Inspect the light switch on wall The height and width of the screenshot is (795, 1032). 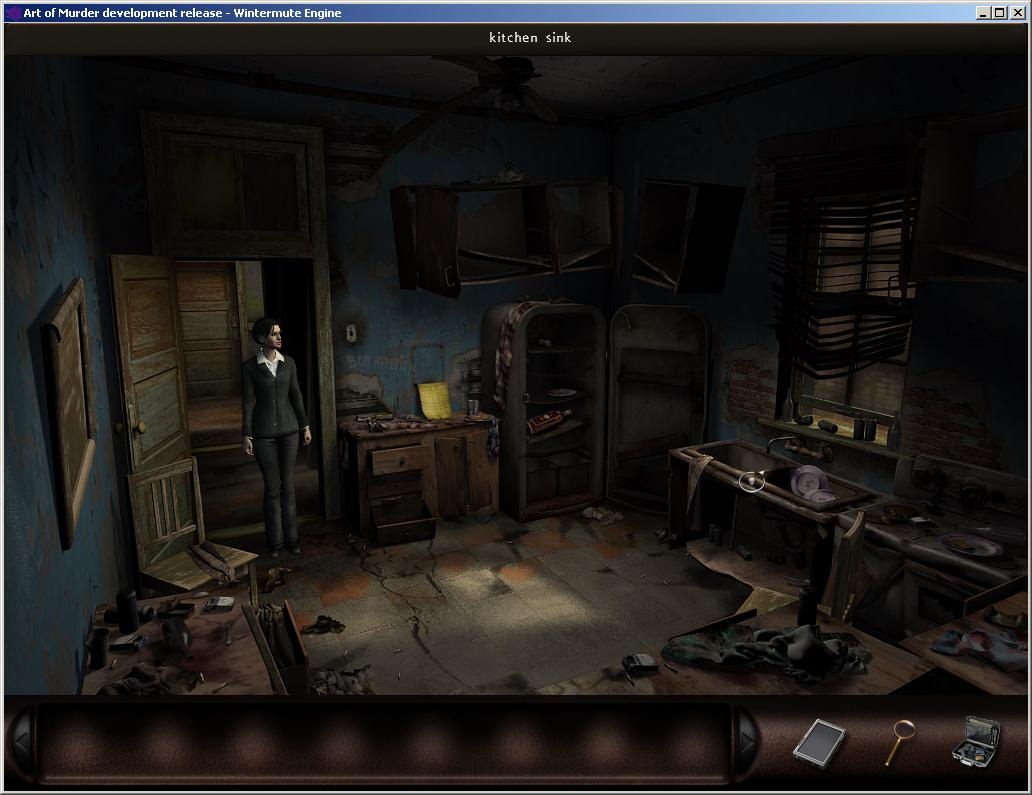click(351, 333)
